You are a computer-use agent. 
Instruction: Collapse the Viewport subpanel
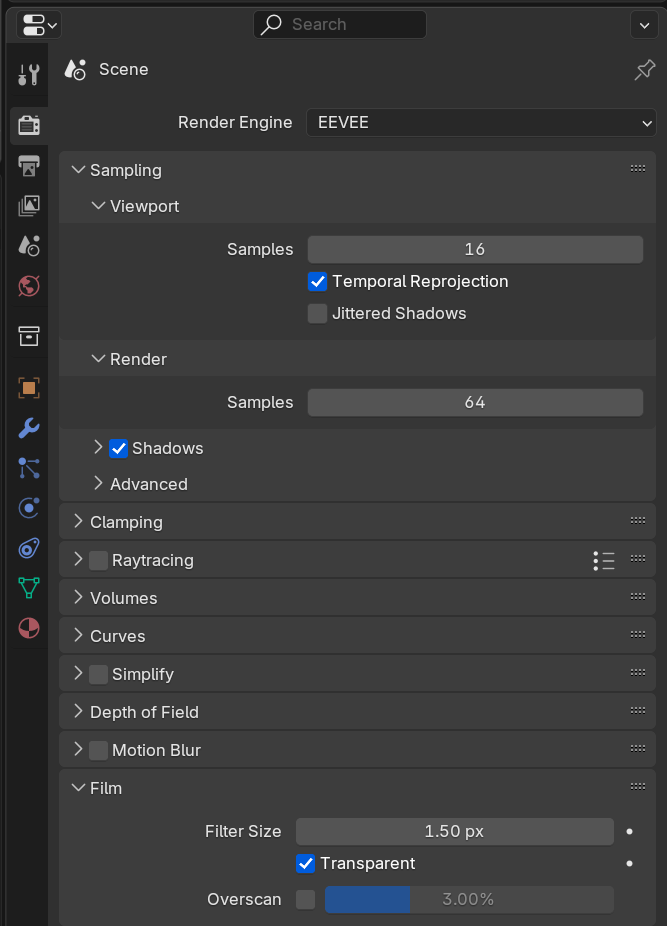click(98, 206)
